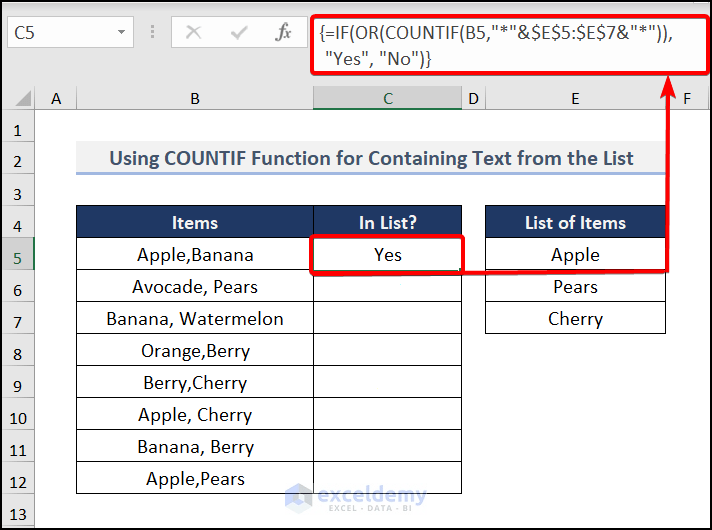This screenshot has height=530, width=712.
Task: Click the 'Items' header cell
Action: click(195, 222)
